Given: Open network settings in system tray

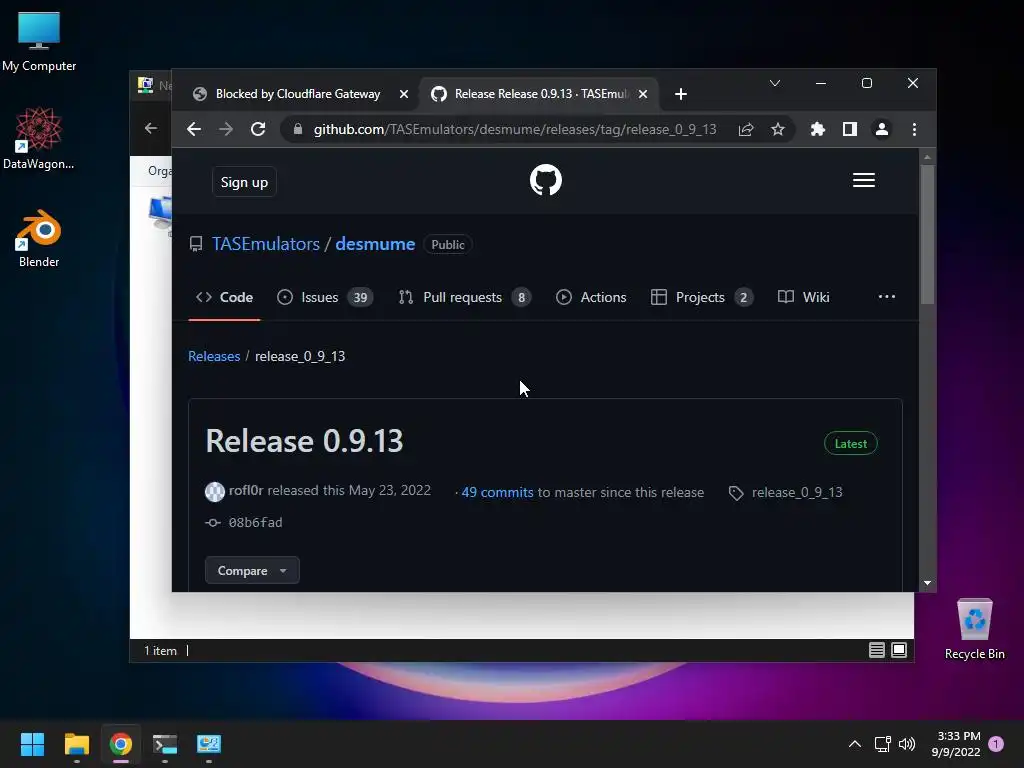Looking at the screenshot, I should [x=882, y=744].
